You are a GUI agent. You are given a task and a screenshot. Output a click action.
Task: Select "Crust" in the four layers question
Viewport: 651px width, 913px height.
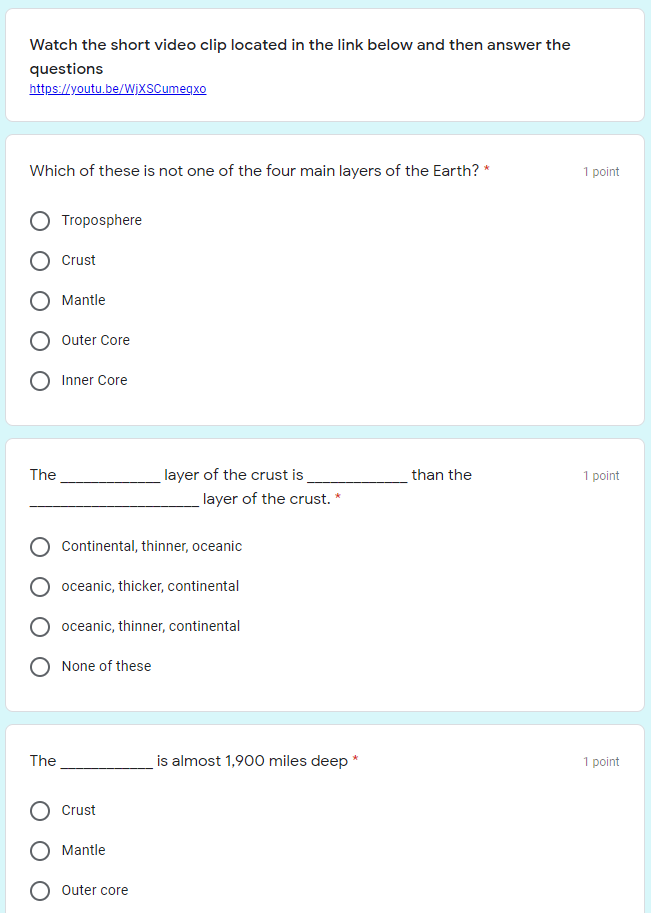pos(40,260)
